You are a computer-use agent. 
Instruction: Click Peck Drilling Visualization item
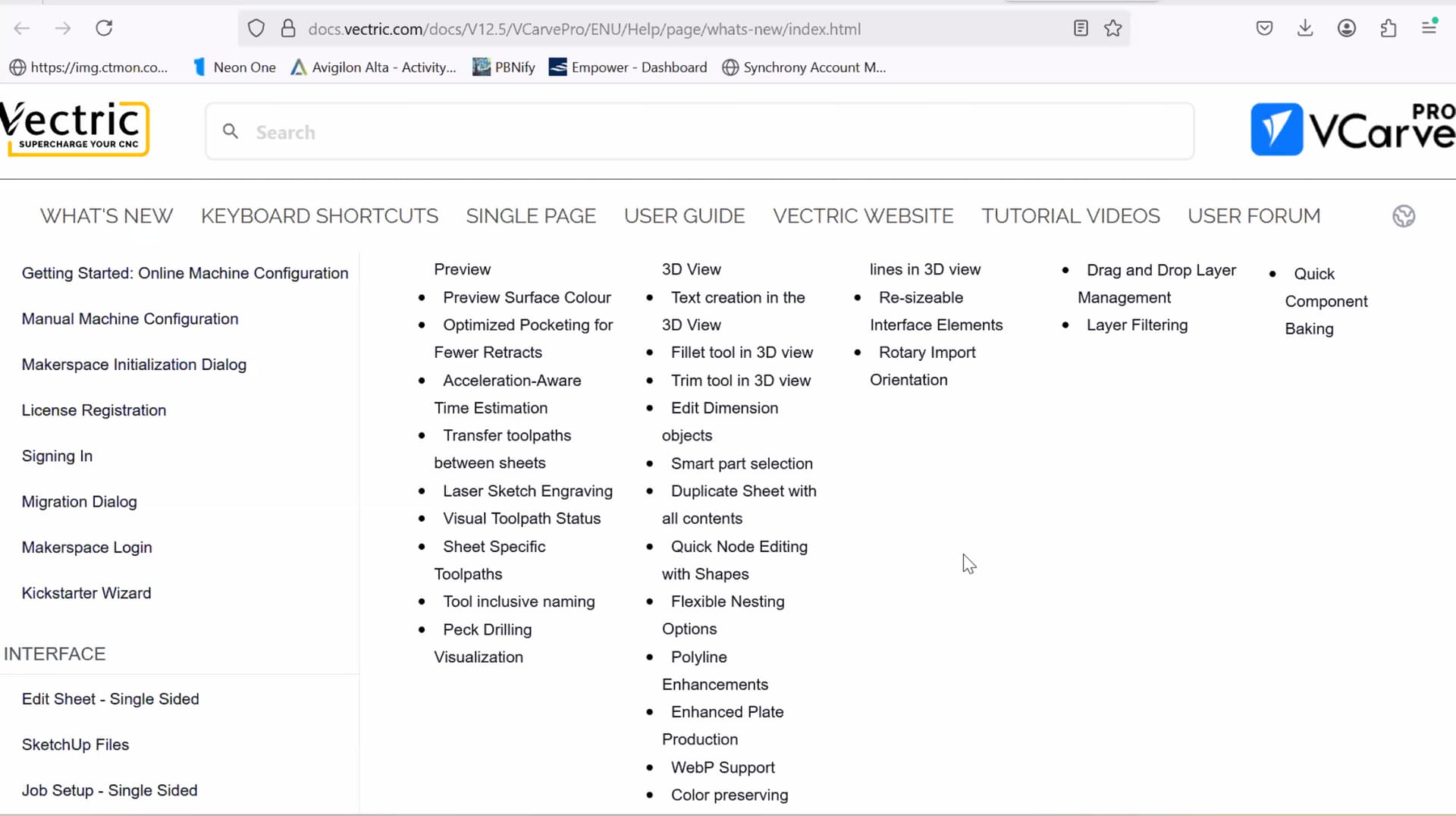483,643
